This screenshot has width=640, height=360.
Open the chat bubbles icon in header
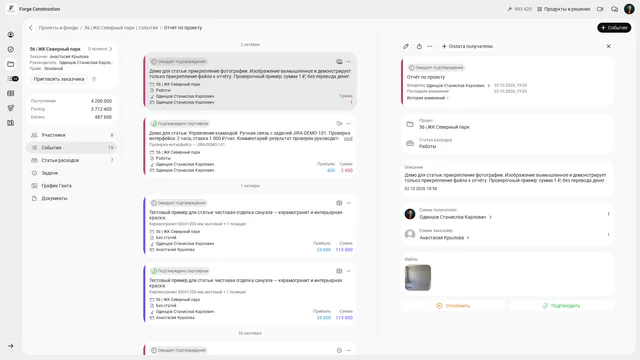pos(614,9)
